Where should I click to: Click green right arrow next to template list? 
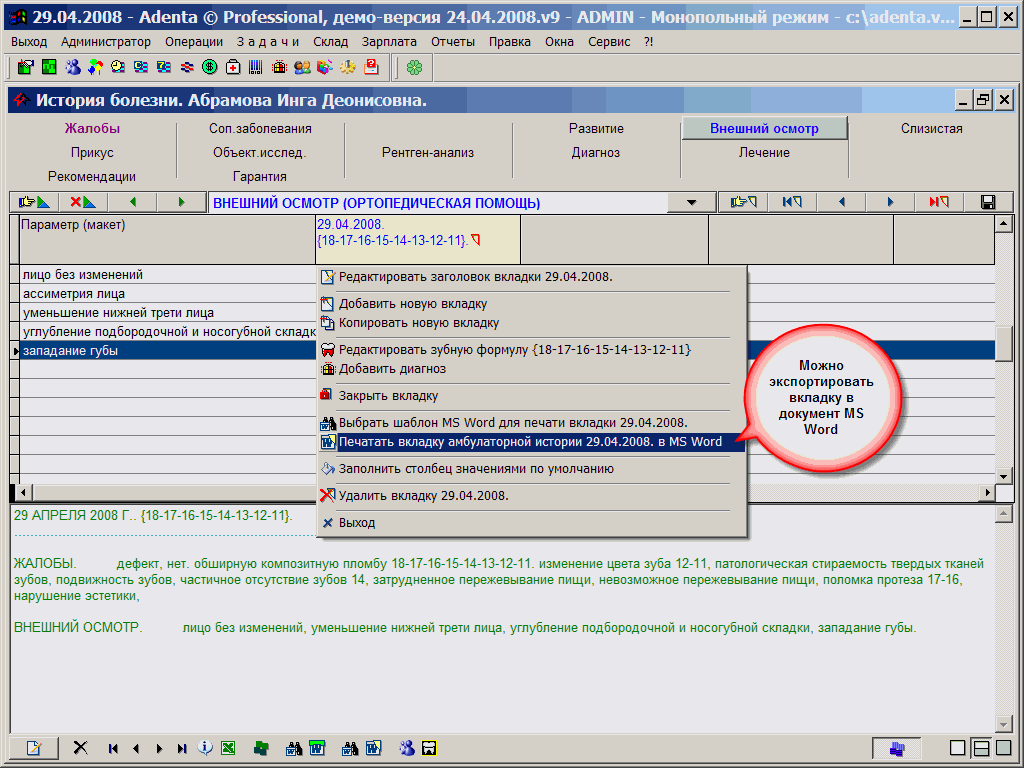pos(181,203)
